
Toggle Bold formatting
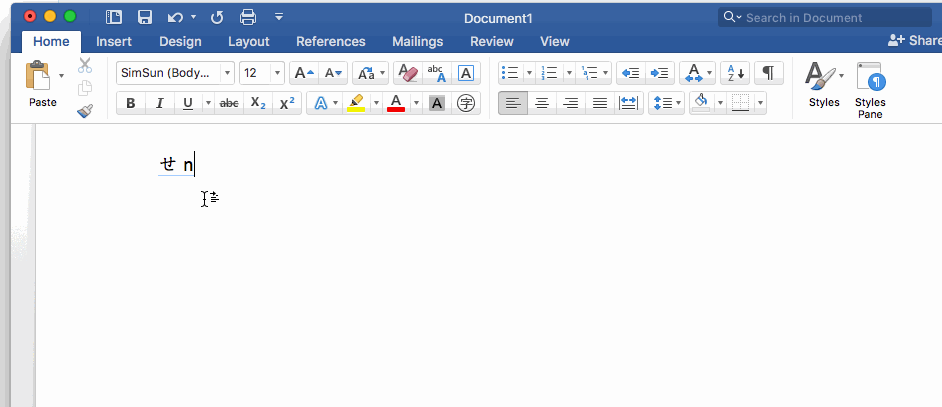pos(131,103)
